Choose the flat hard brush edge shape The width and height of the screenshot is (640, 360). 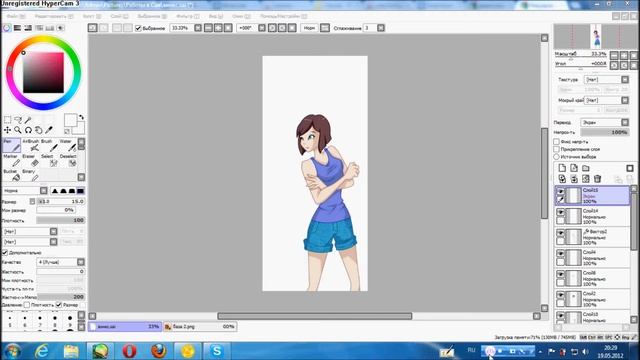coord(80,191)
